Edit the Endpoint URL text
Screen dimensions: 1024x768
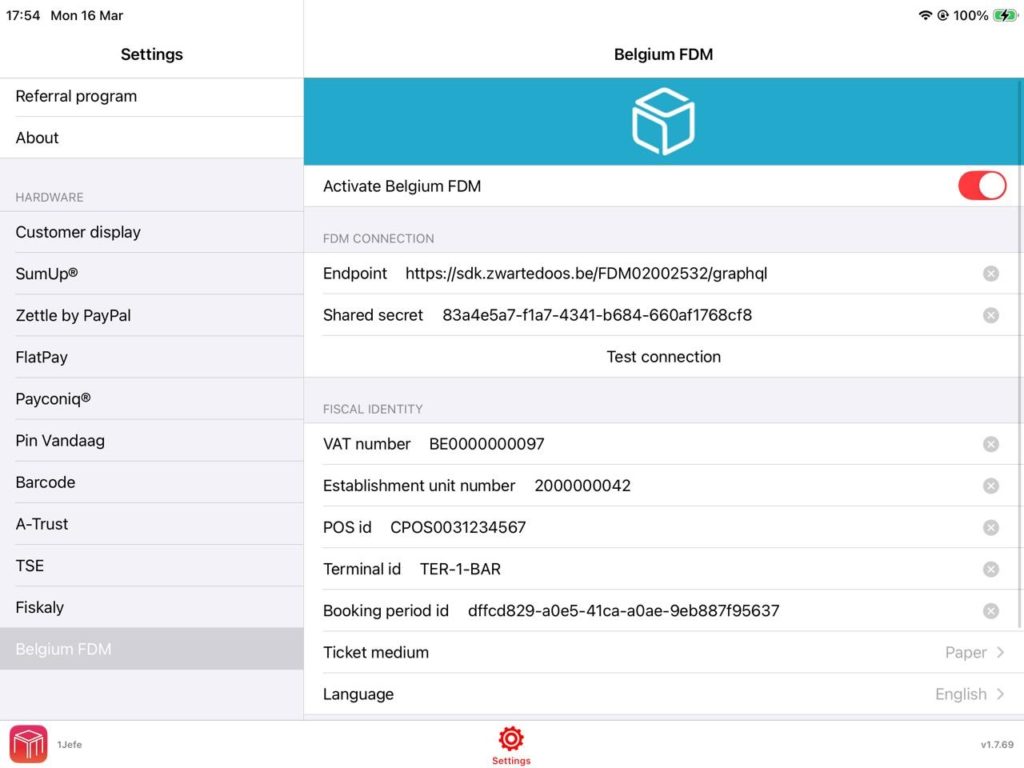(x=586, y=273)
